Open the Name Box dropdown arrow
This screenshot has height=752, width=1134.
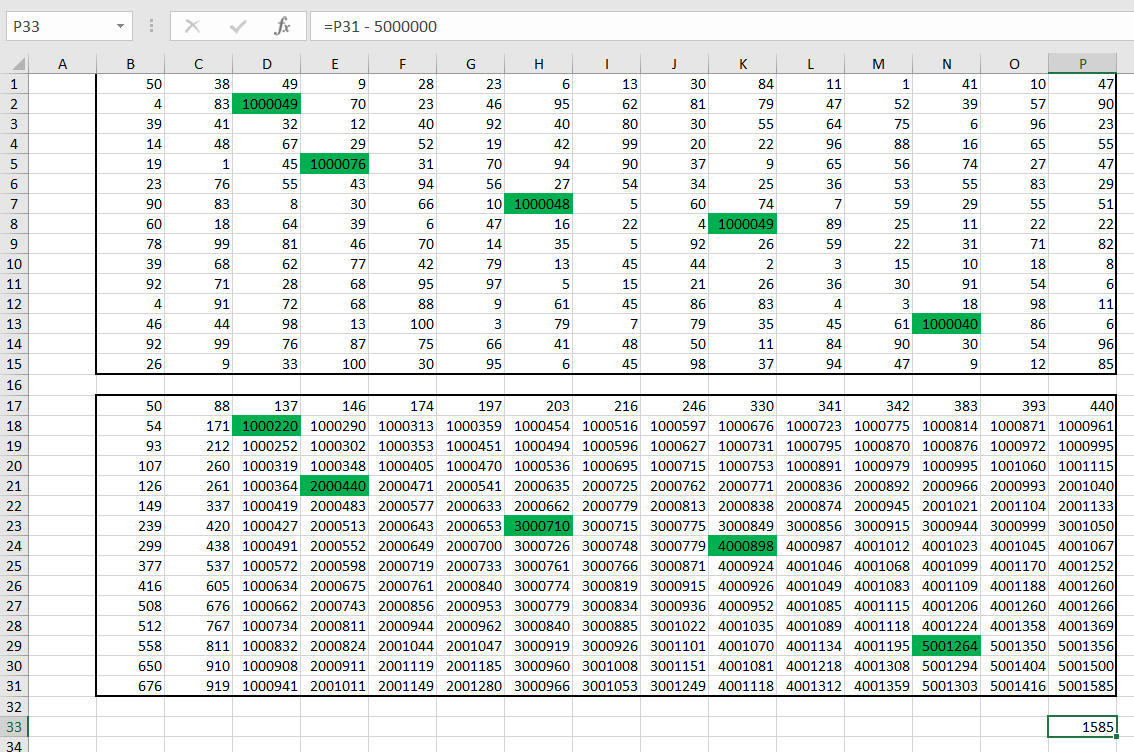coord(121,26)
